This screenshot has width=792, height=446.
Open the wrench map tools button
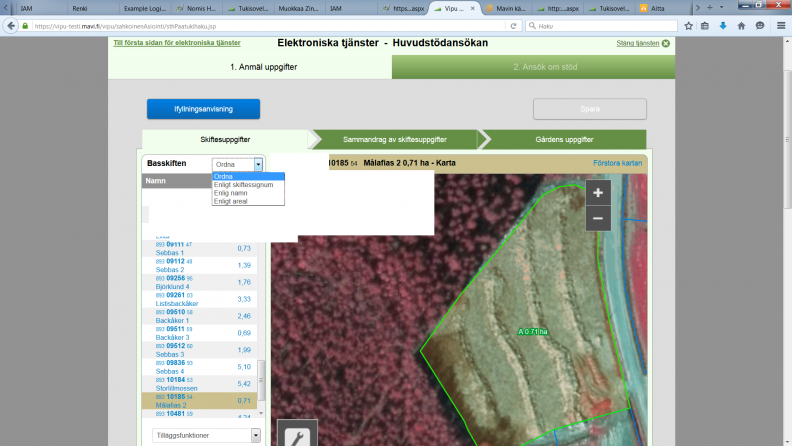tap(297, 433)
